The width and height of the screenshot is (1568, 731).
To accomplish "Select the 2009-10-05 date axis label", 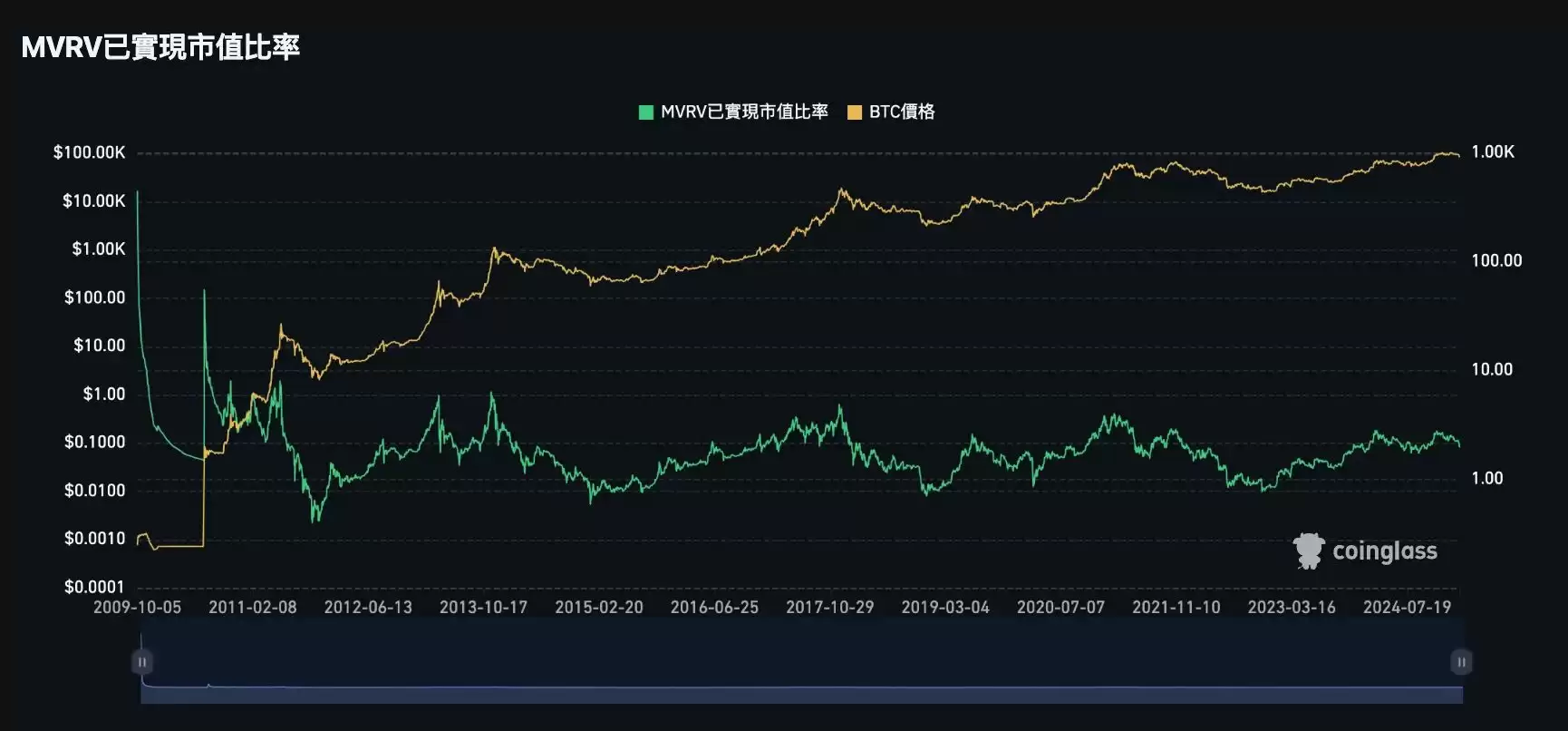I will pos(137,607).
